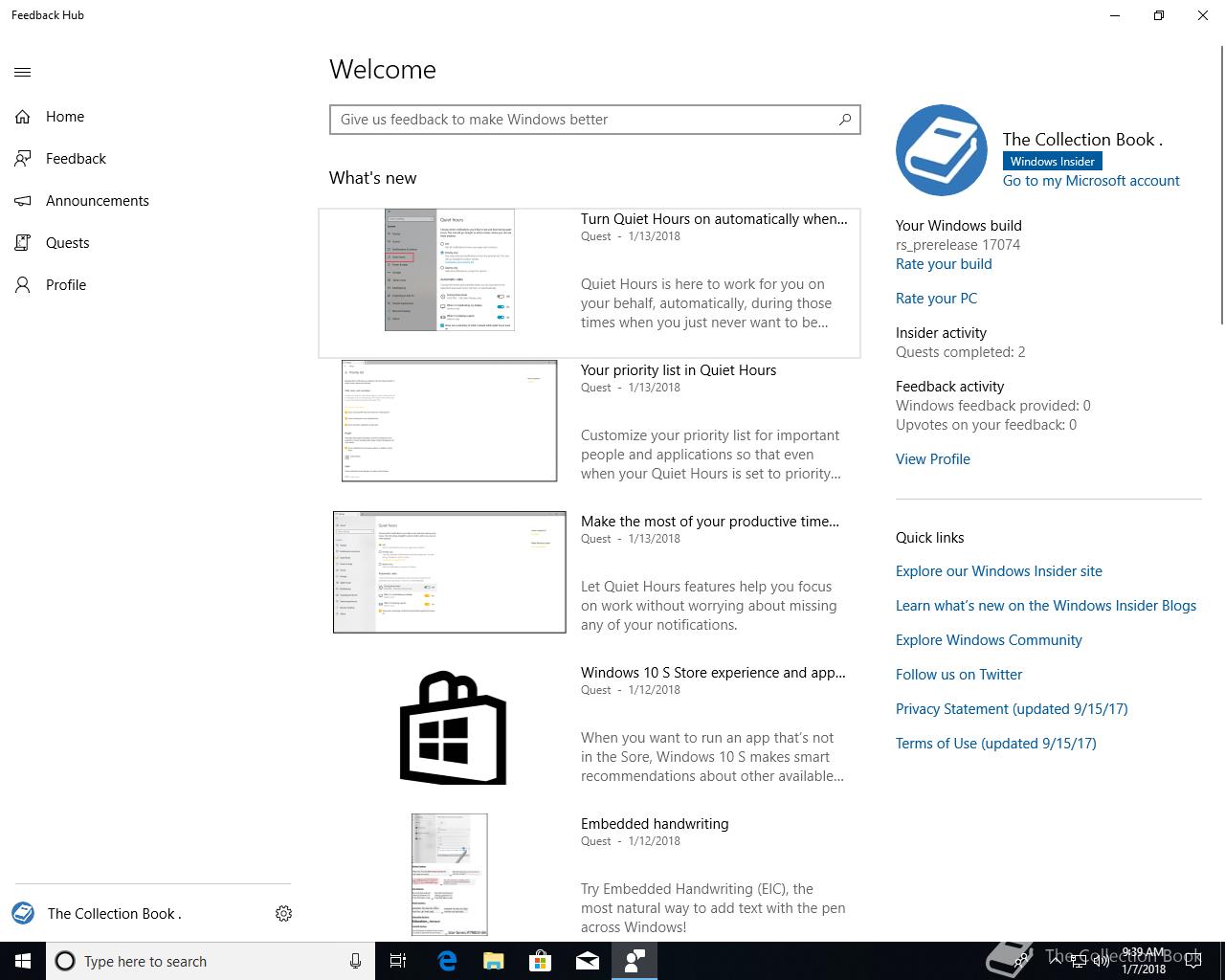Click the network icon in system tray
Screen dimensions: 1225x980
pyautogui.click(x=1078, y=962)
